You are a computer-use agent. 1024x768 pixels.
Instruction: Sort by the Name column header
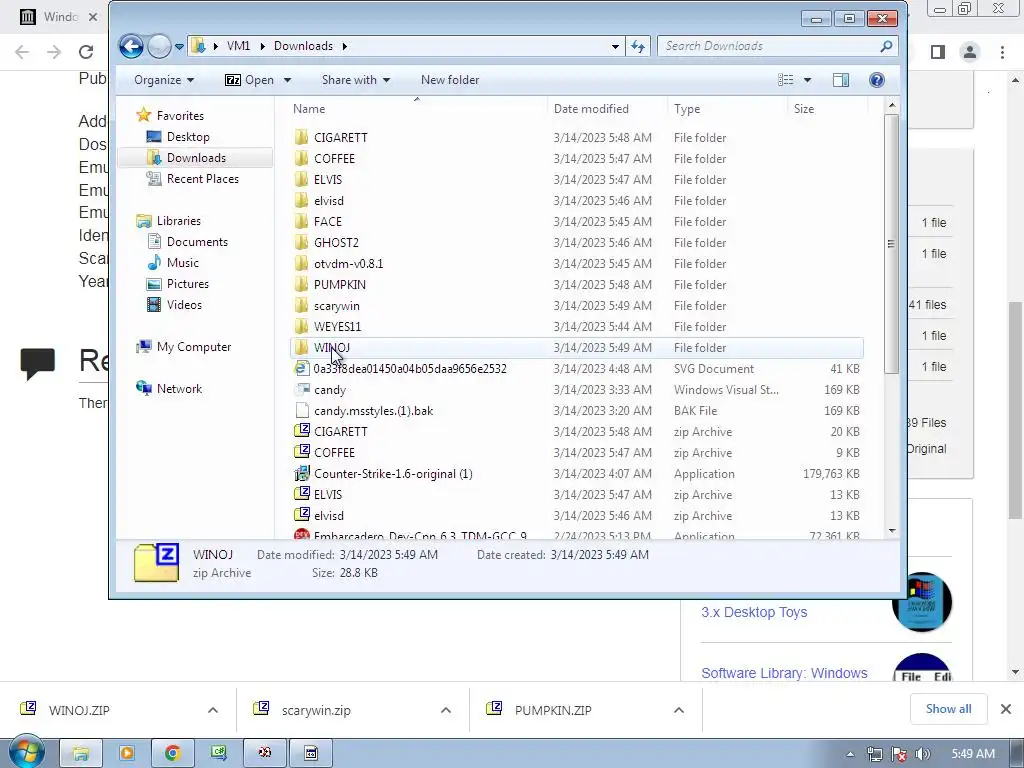pyautogui.click(x=417, y=109)
